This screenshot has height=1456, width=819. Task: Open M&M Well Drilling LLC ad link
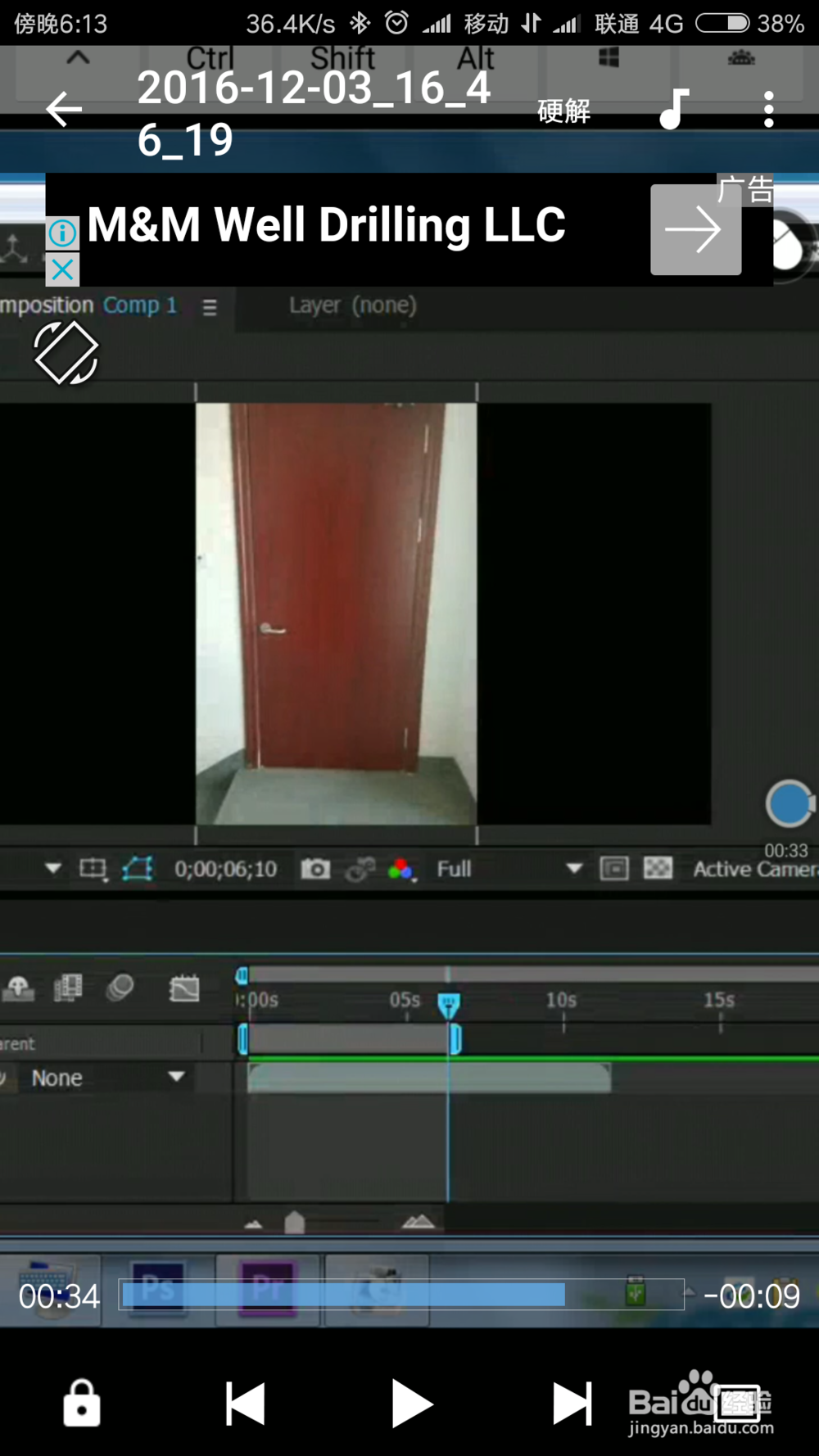coord(326,224)
